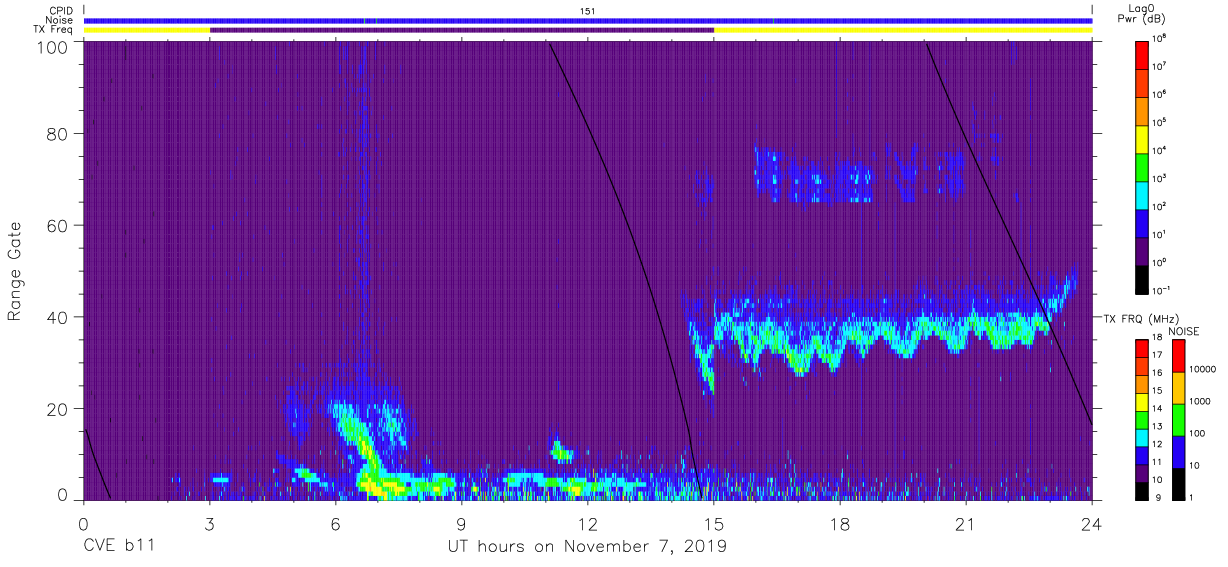The image size is (1228, 567).
Task: Select the red segment of power colorbar
Action: click(1143, 54)
